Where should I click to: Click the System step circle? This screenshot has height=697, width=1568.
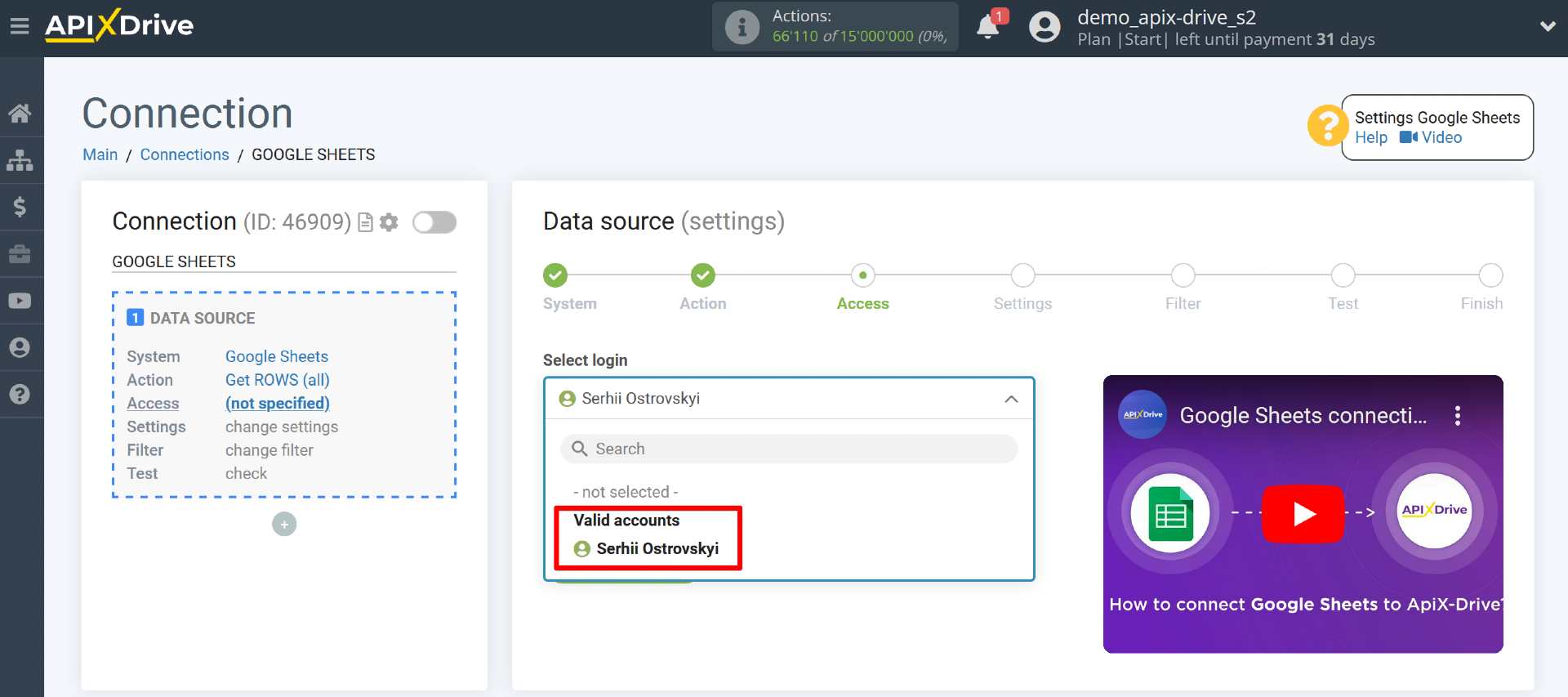(555, 275)
